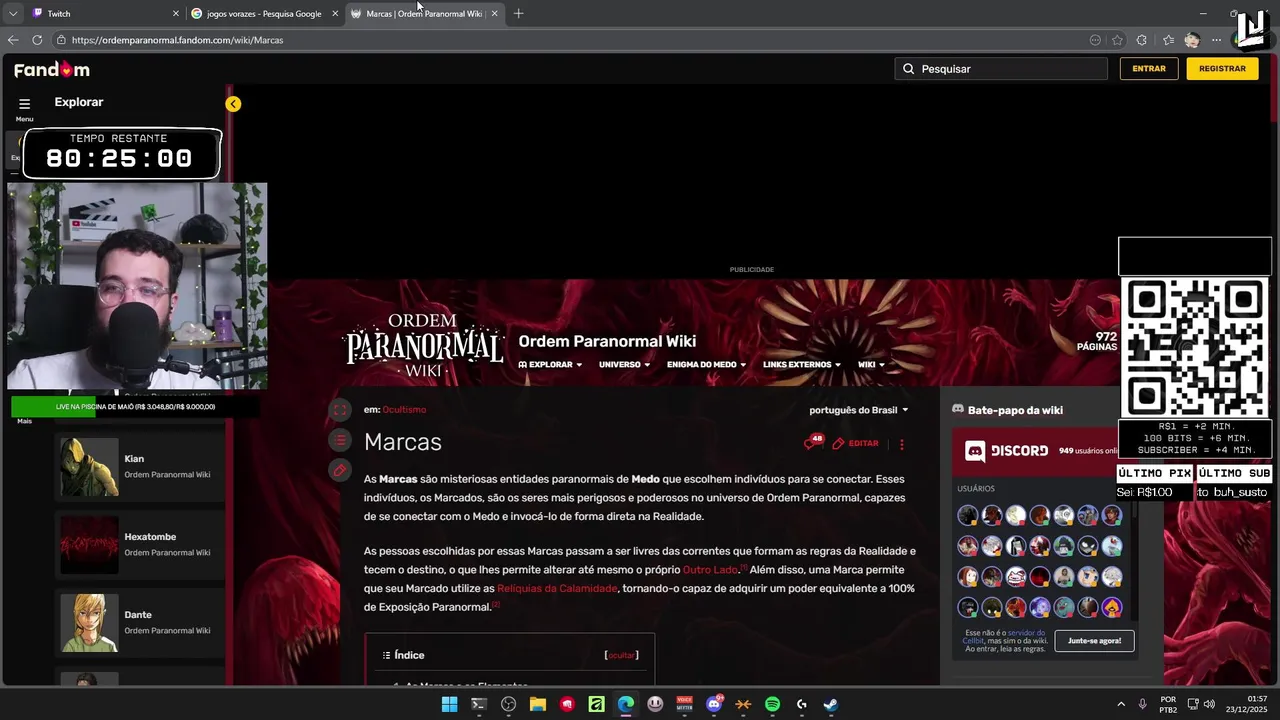
Task: Open the favorites list icon
Action: (x=1168, y=40)
